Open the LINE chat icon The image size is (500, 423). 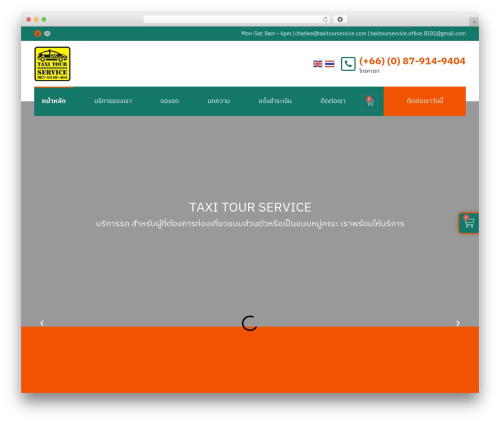(x=47, y=34)
